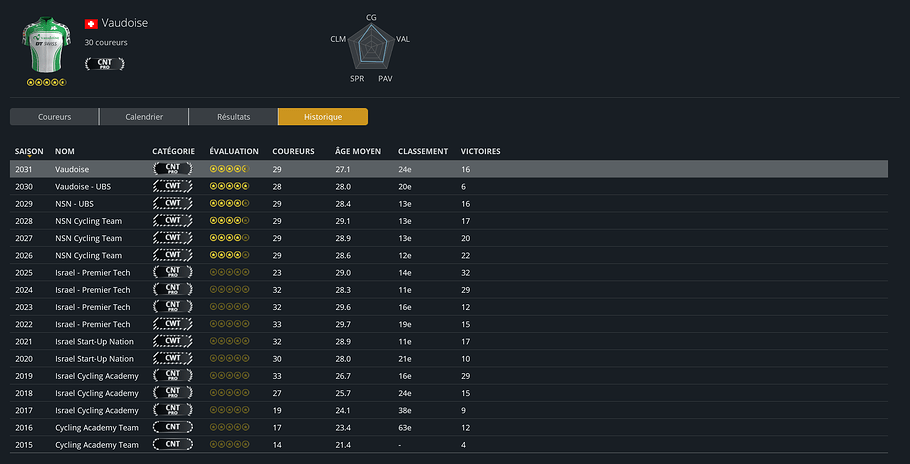Click Cycling Academy Team name for 2016
Screen dimensions: 910x464
pos(97,427)
